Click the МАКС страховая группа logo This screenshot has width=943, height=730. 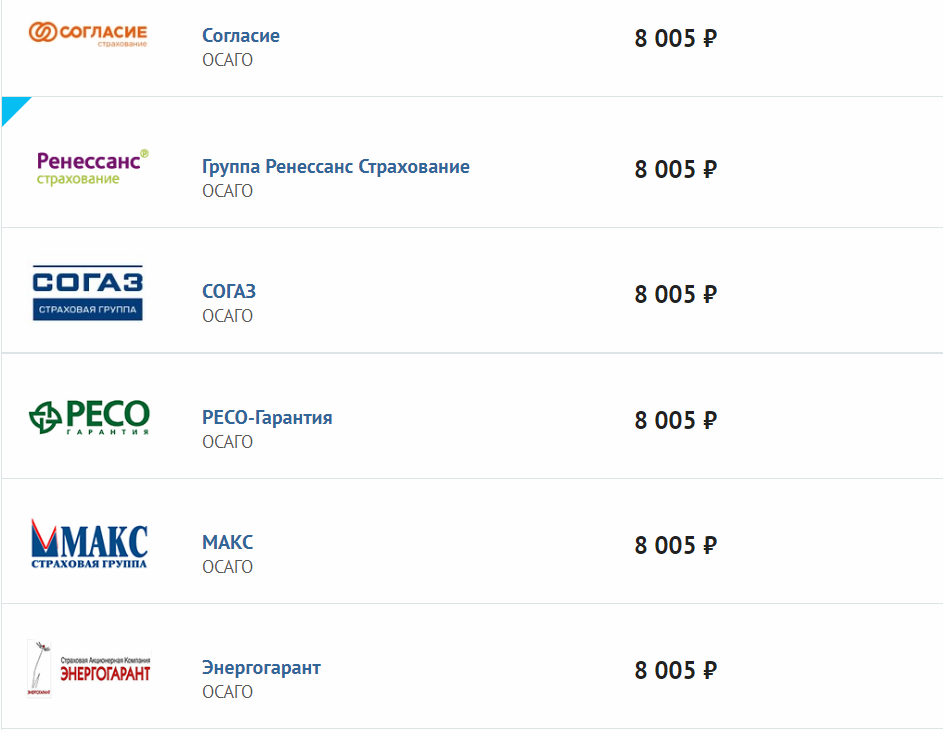(89, 544)
